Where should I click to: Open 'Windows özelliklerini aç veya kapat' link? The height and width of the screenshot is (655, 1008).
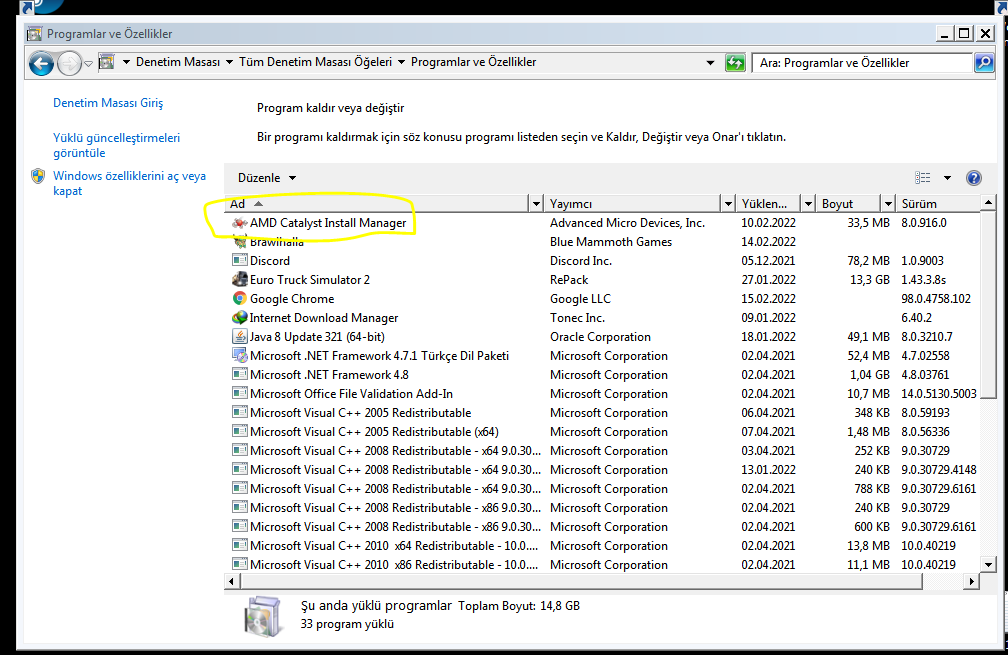click(129, 183)
